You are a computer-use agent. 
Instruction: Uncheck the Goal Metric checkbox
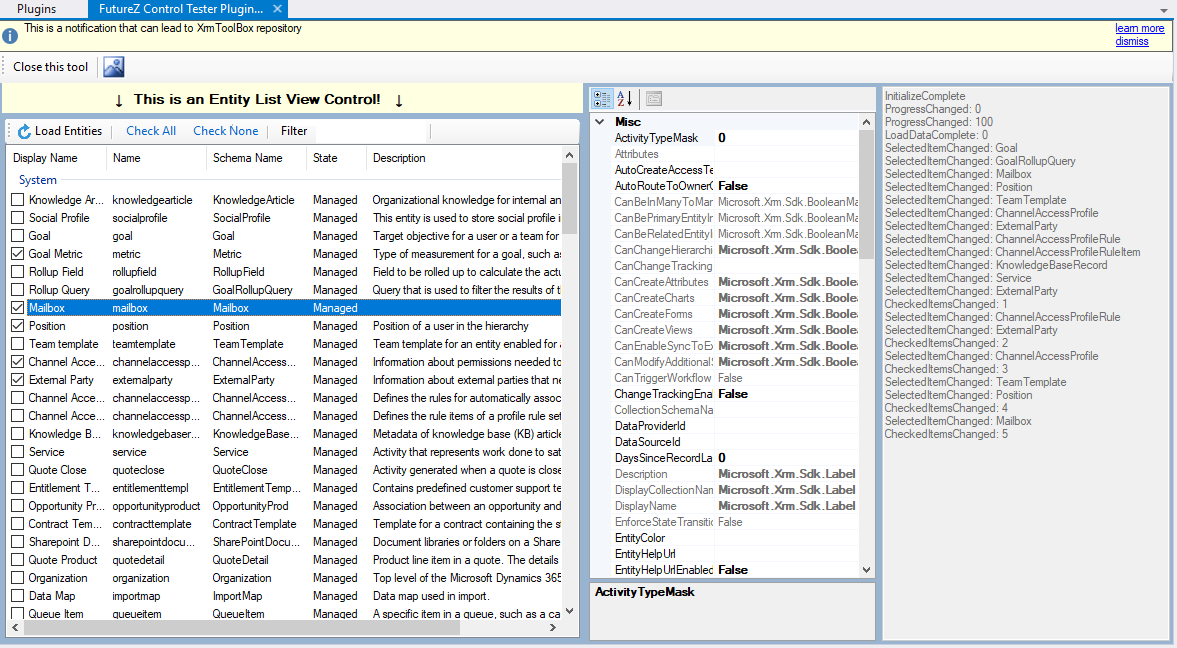tap(18, 254)
